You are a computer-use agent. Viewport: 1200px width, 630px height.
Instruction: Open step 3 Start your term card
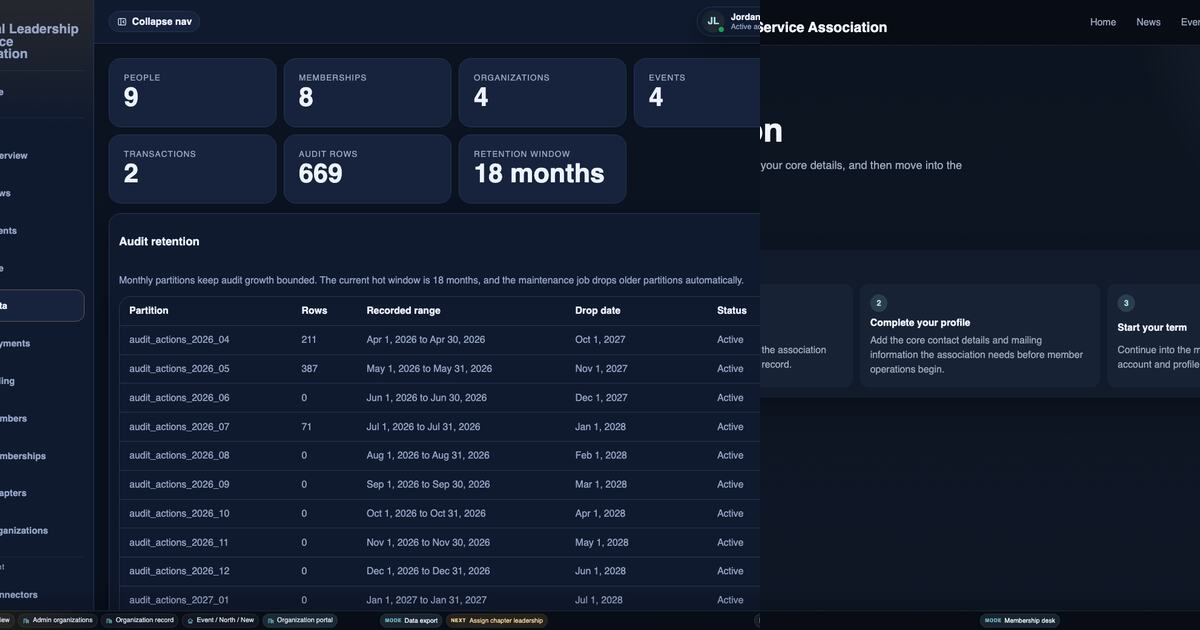pyautogui.click(x=1153, y=336)
